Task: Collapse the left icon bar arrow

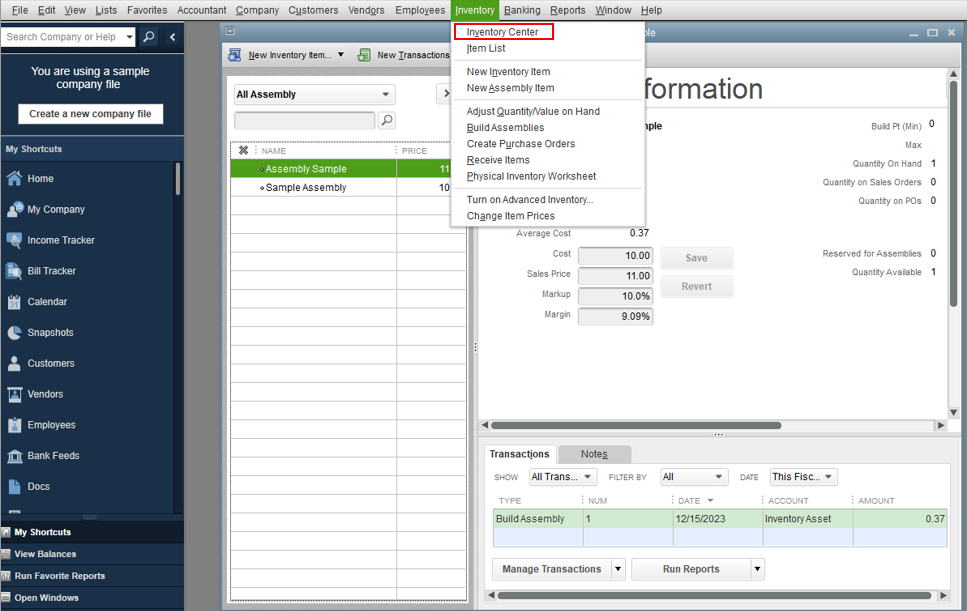Action: pyautogui.click(x=173, y=37)
